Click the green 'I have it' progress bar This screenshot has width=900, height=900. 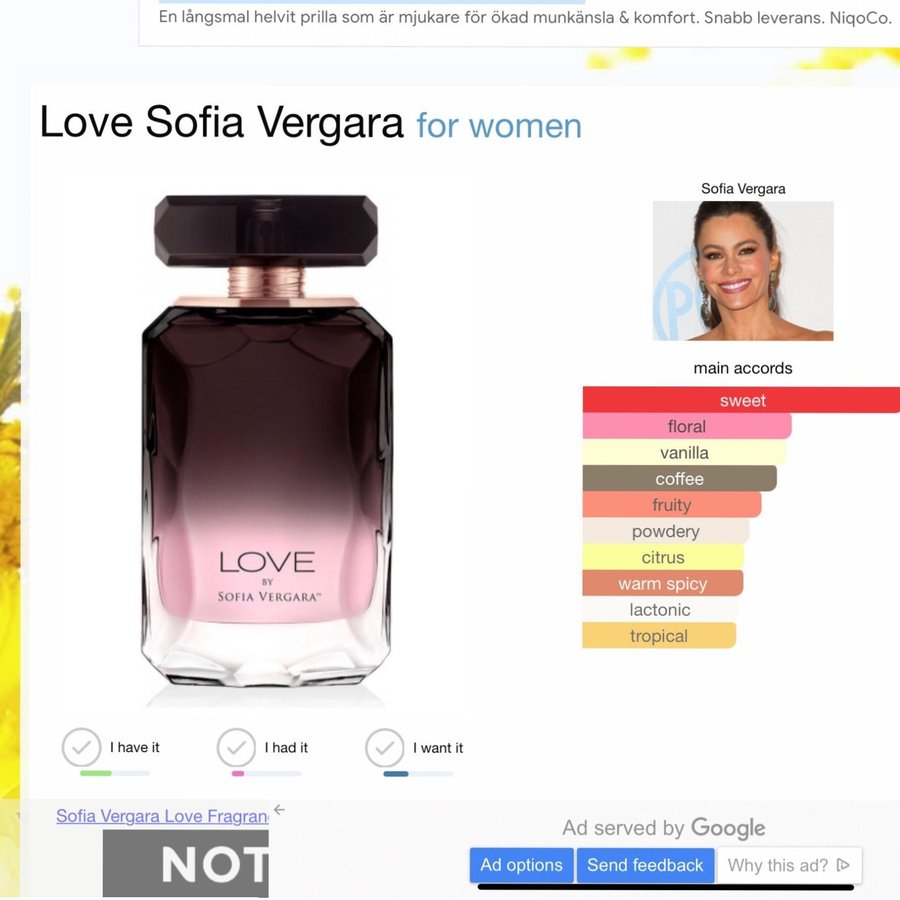tap(114, 773)
